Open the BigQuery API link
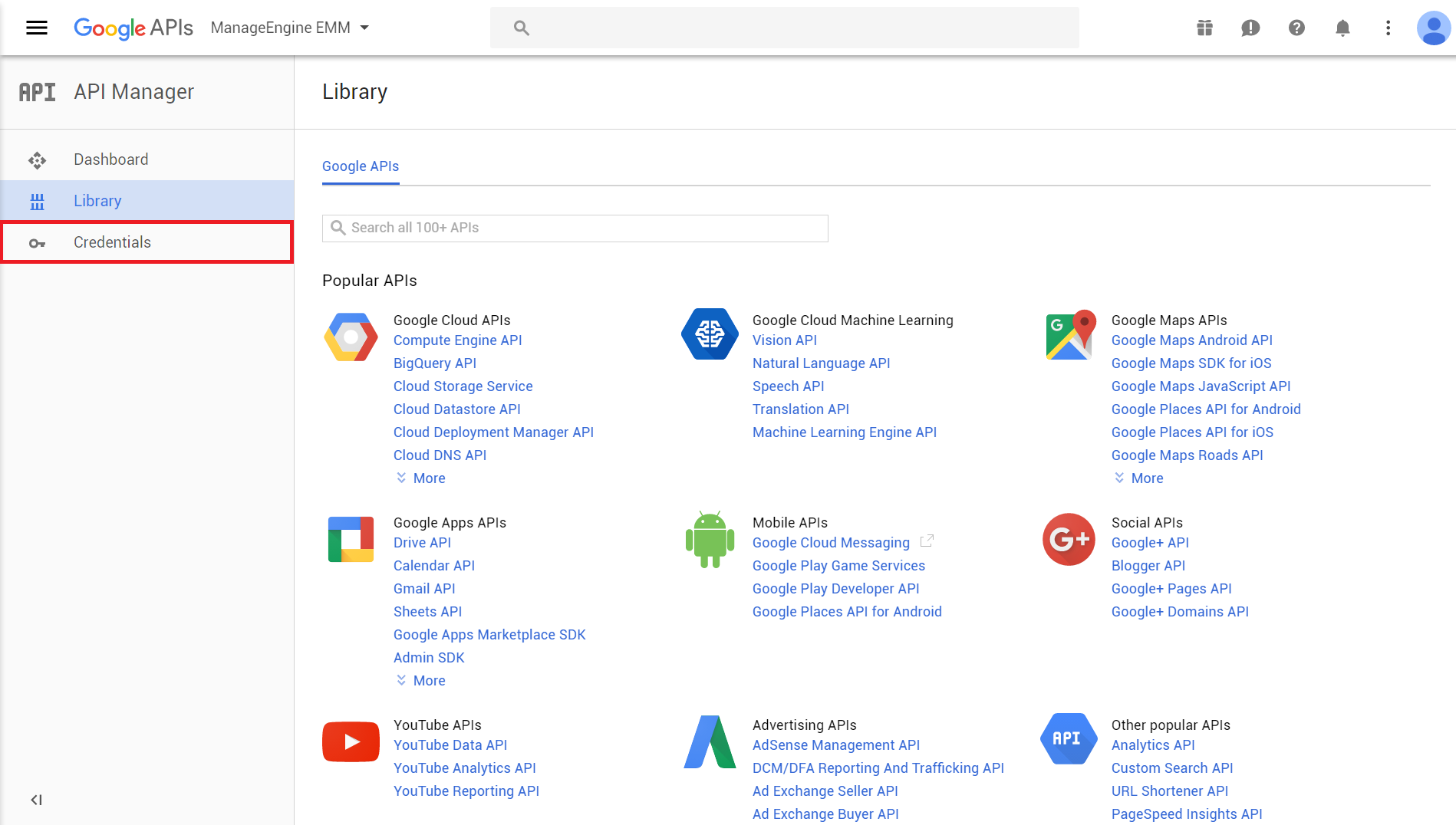The height and width of the screenshot is (825, 1456). click(x=435, y=363)
